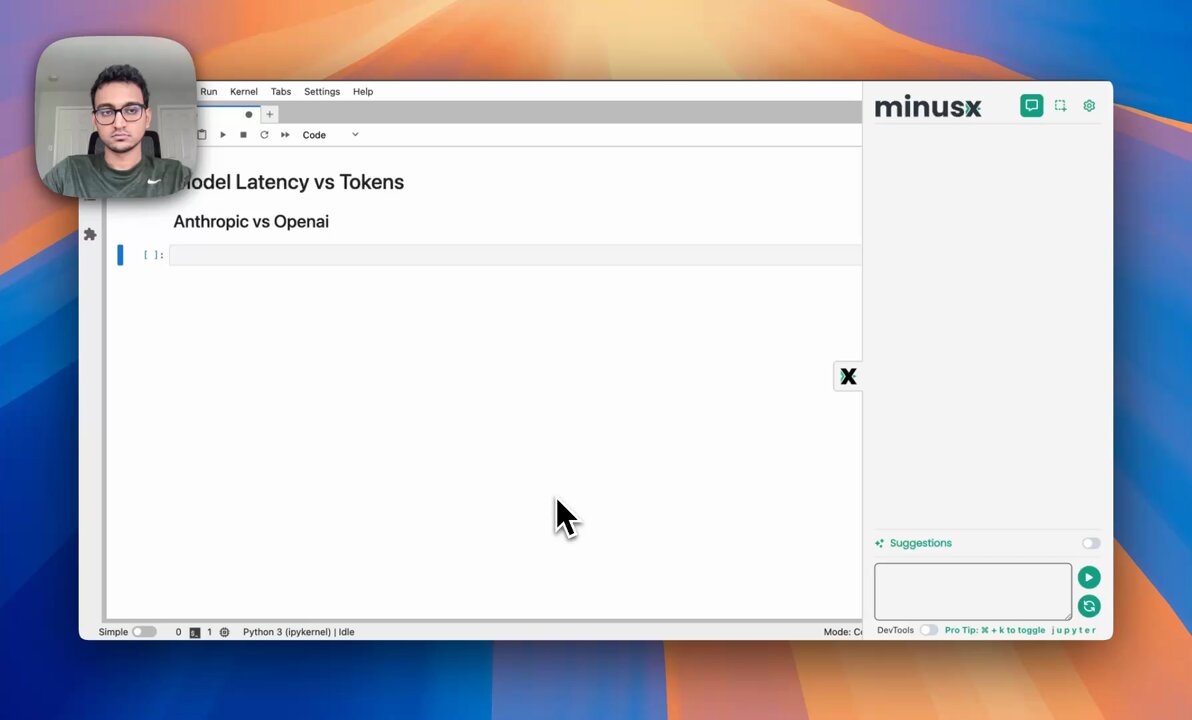Open MinusX settings gear
Image resolution: width=1192 pixels, height=720 pixels.
pyautogui.click(x=1089, y=106)
